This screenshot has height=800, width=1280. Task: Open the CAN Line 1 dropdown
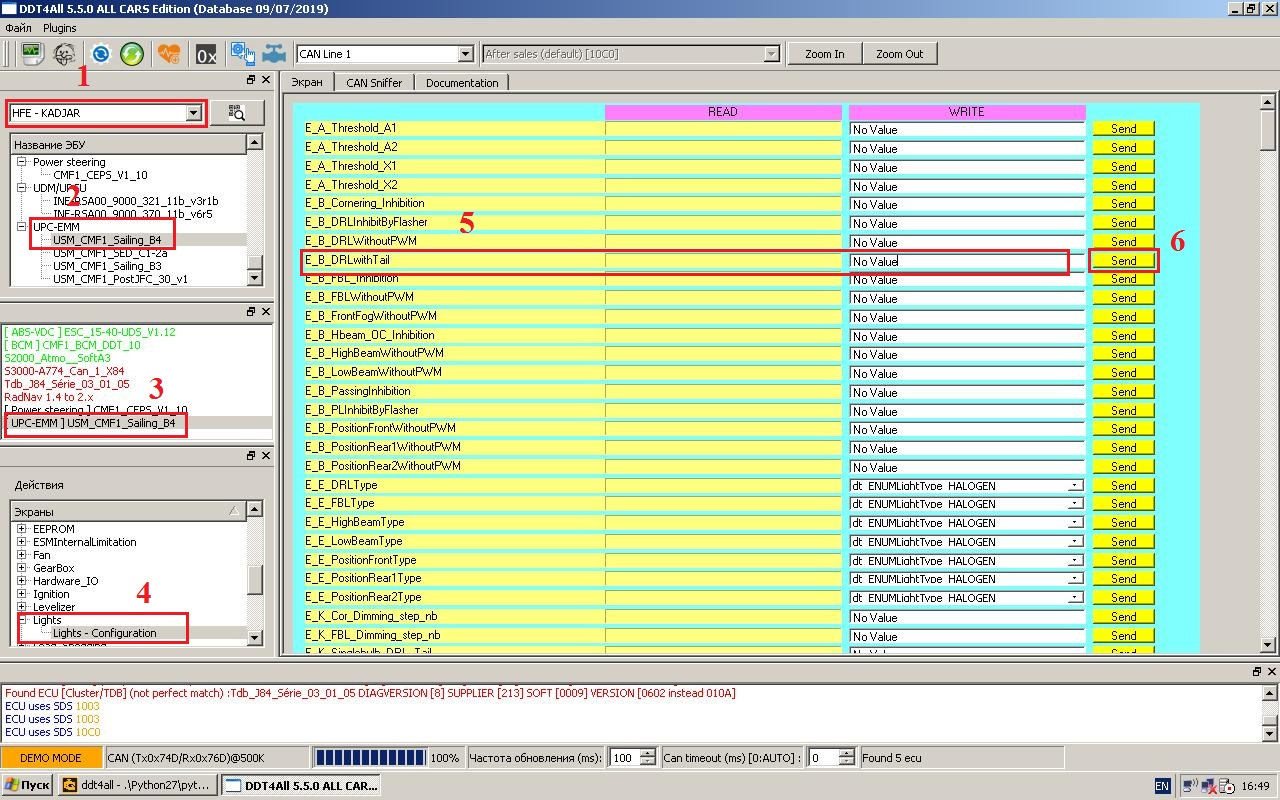tap(465, 54)
